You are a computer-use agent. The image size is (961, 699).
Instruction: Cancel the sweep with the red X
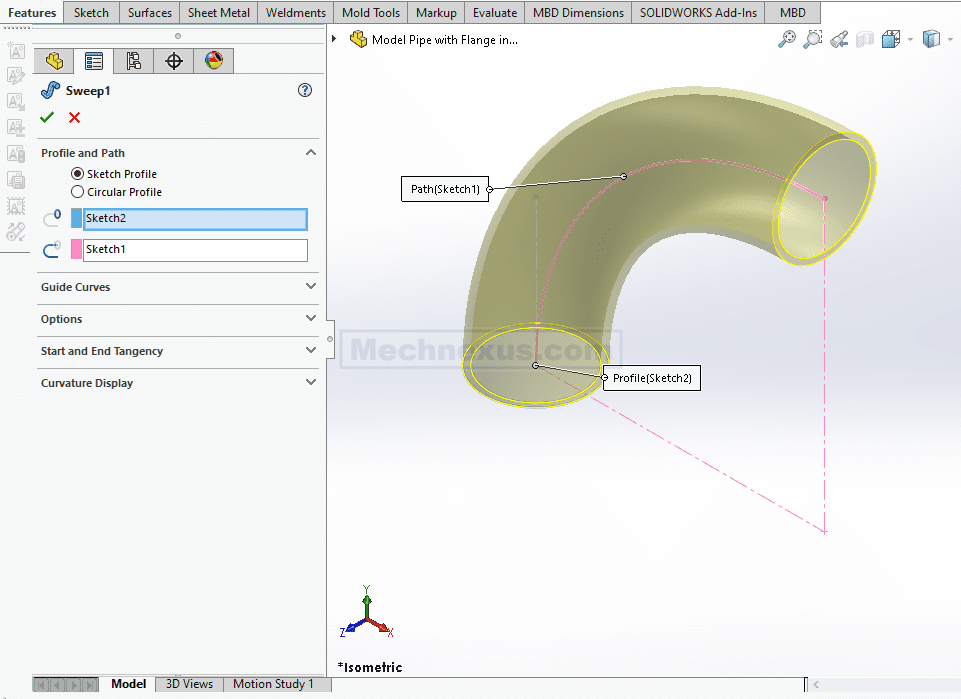74,118
